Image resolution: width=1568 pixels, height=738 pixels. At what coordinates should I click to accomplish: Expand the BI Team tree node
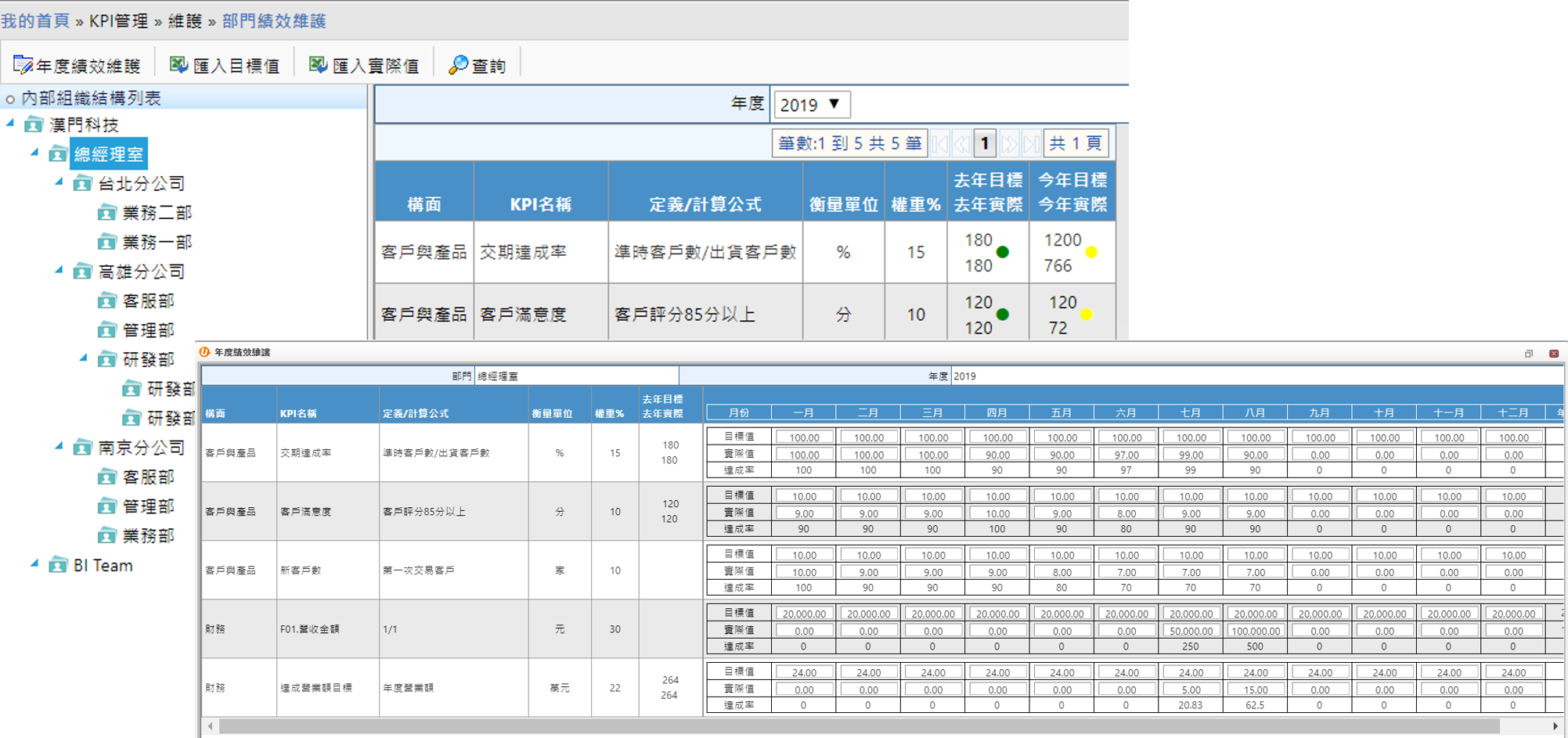34,563
